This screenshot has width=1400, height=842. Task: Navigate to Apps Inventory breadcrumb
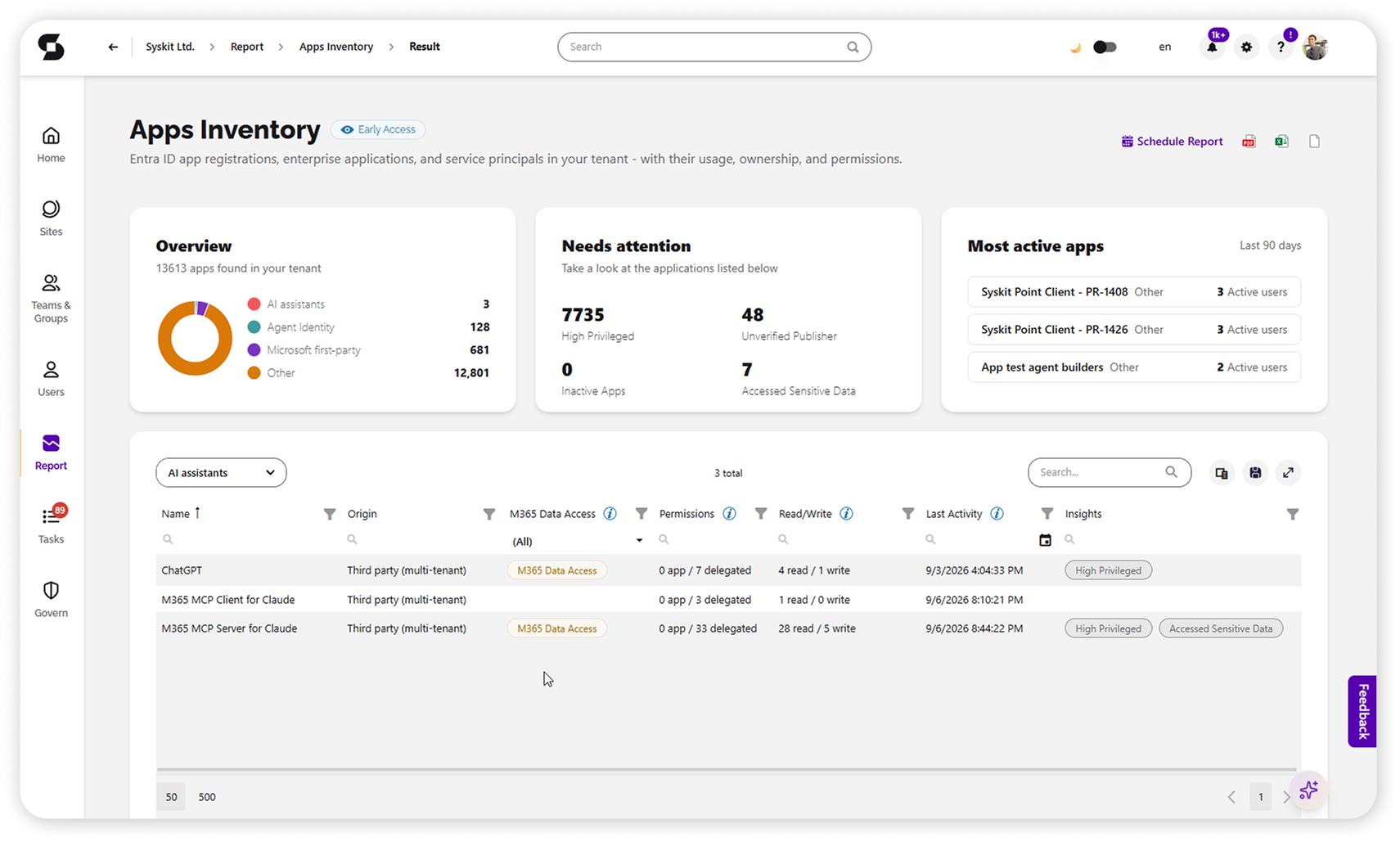pyautogui.click(x=336, y=47)
